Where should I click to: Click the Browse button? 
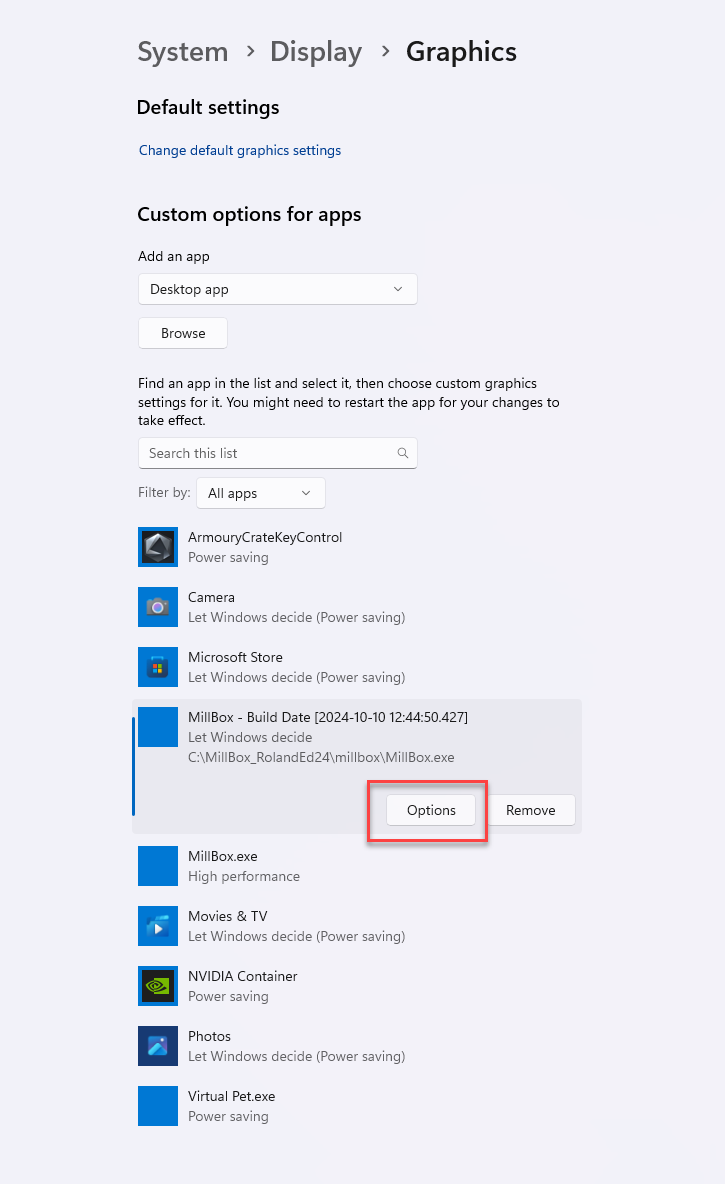tap(183, 333)
